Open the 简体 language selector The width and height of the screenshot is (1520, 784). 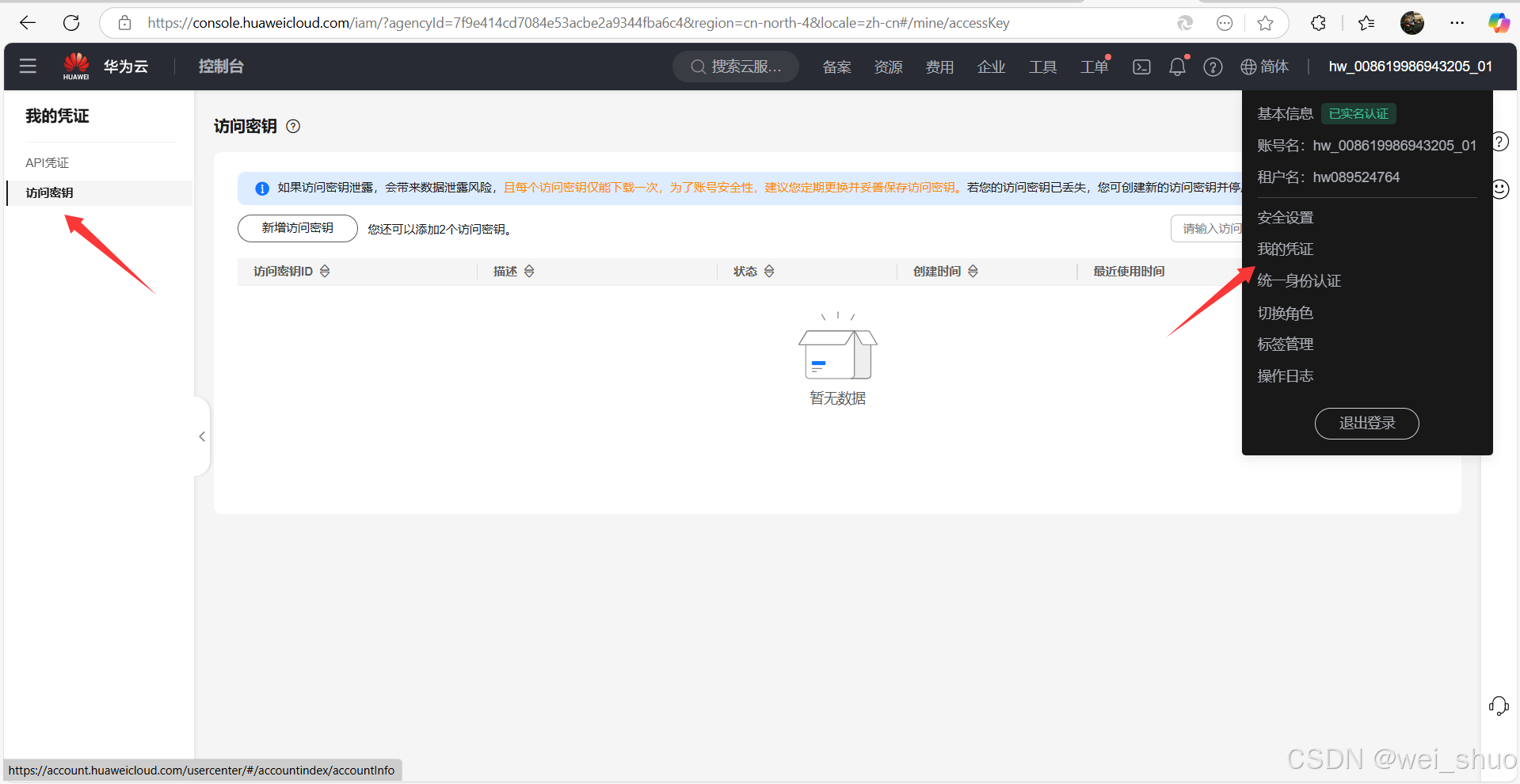click(1264, 67)
